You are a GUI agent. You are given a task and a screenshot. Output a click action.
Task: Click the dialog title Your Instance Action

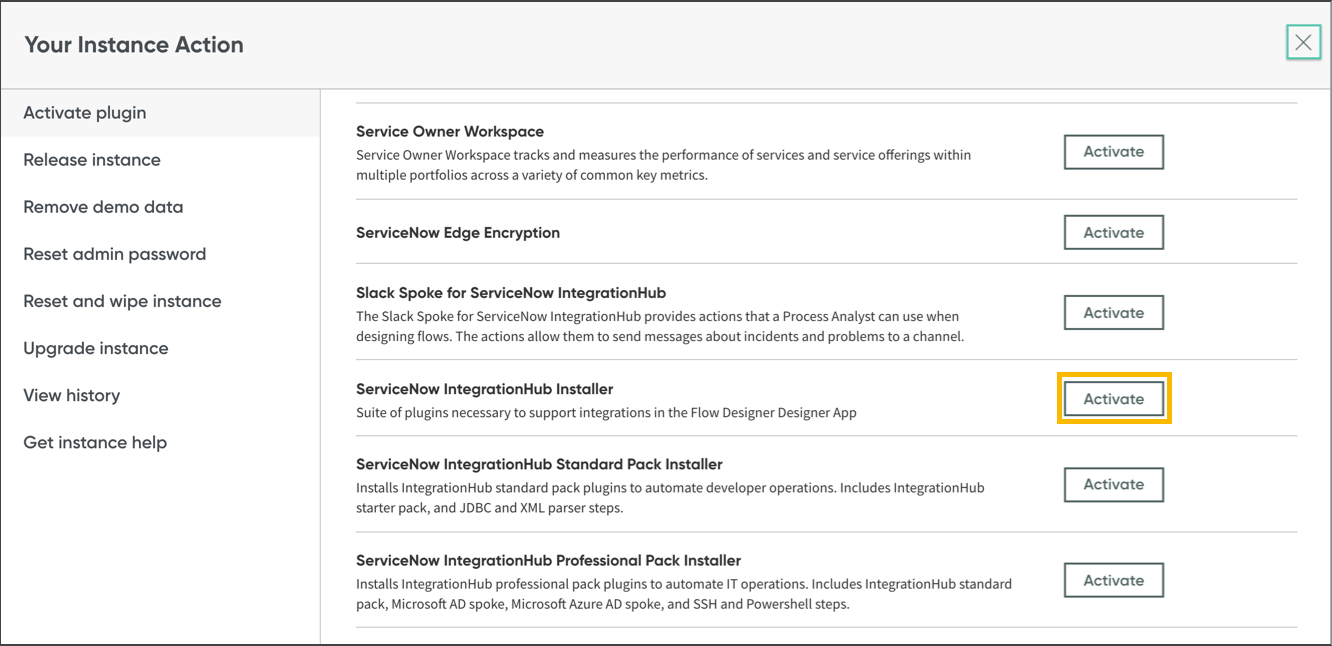pos(133,44)
